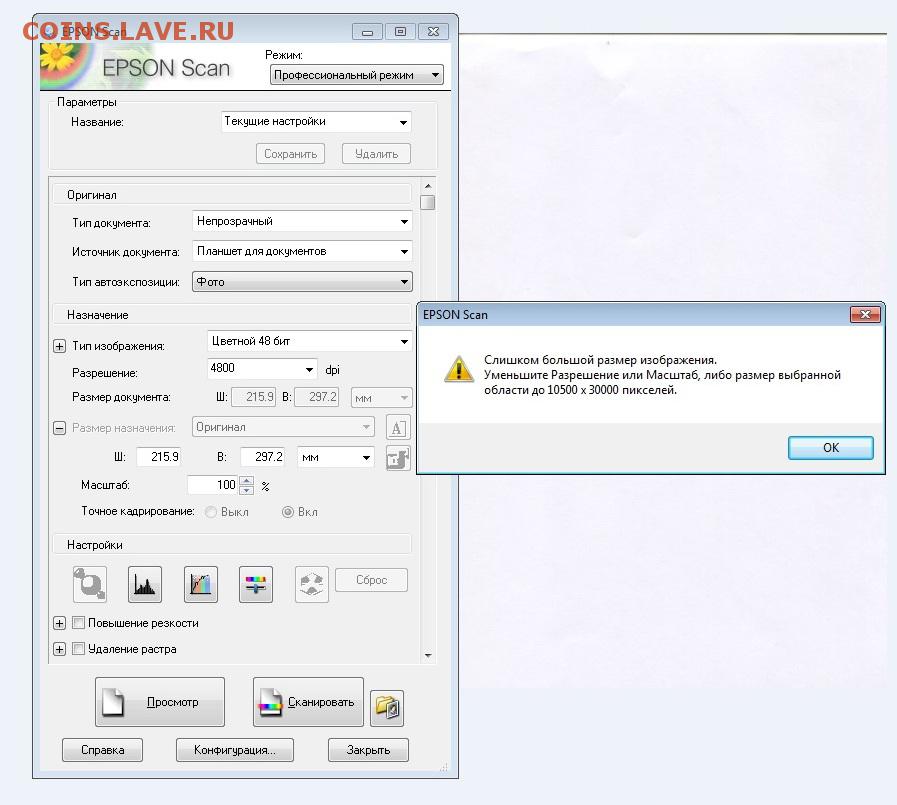Click the warning icon in the dialog
The image size is (897, 805).
pyautogui.click(x=459, y=368)
